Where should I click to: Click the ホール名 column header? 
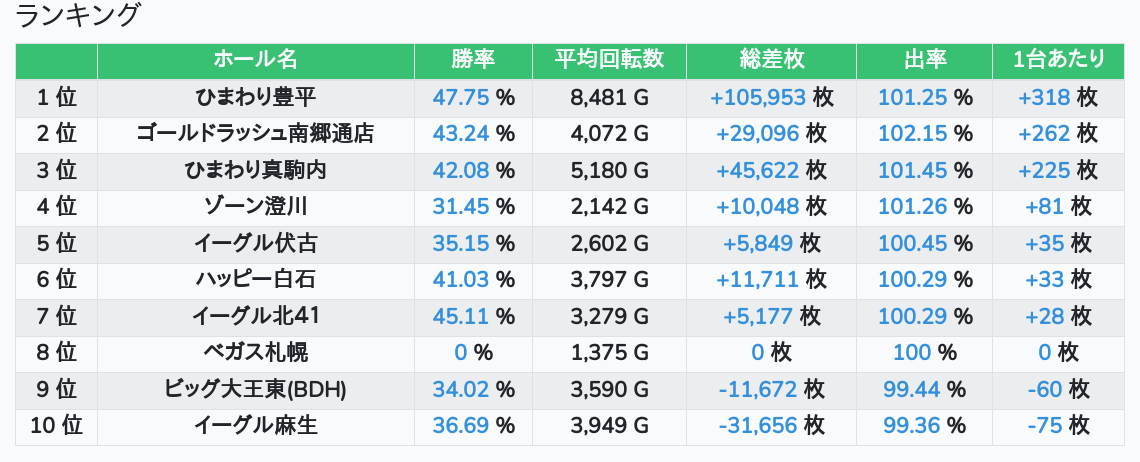255,60
